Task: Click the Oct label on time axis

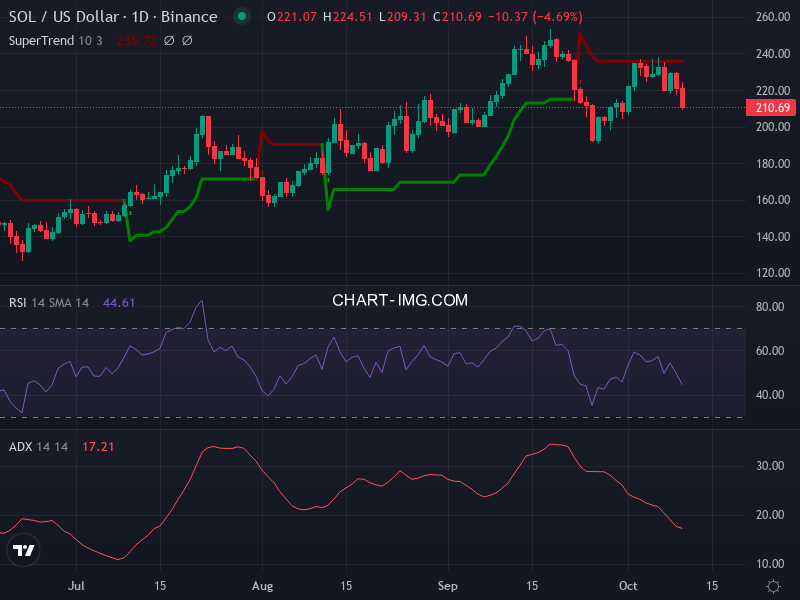Action: pos(628,584)
